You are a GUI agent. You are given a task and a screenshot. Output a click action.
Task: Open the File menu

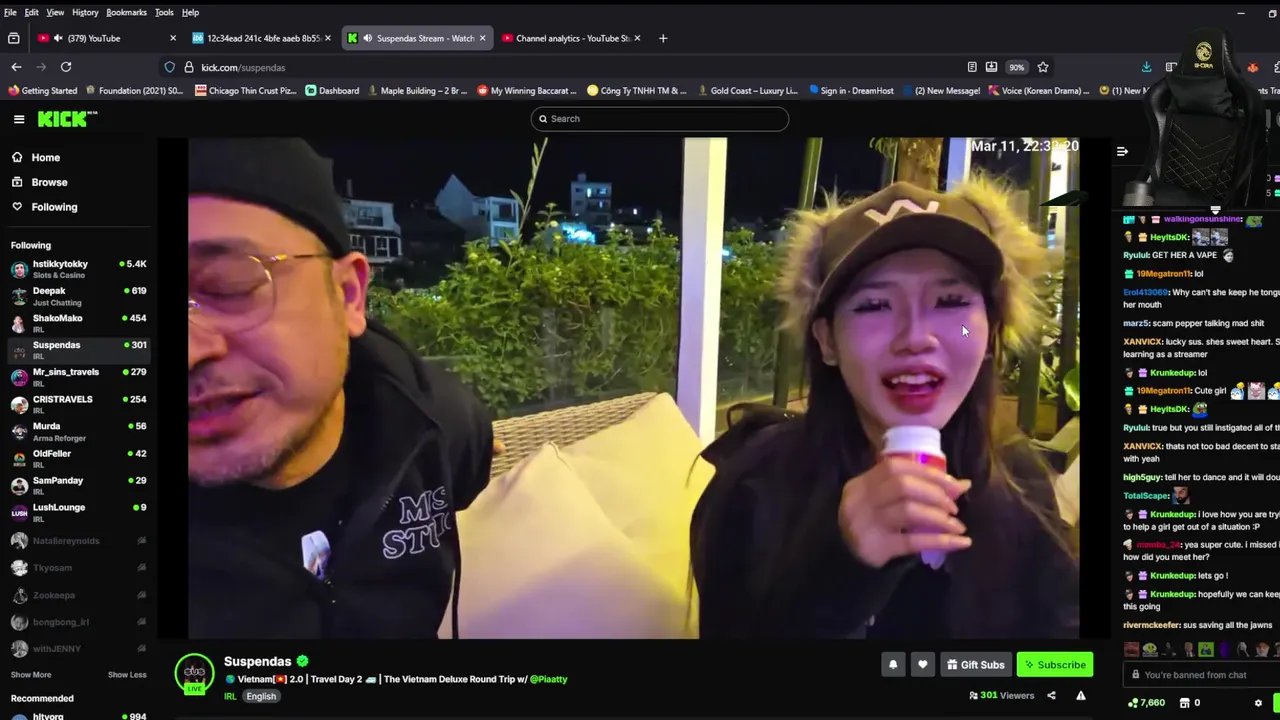[10, 12]
